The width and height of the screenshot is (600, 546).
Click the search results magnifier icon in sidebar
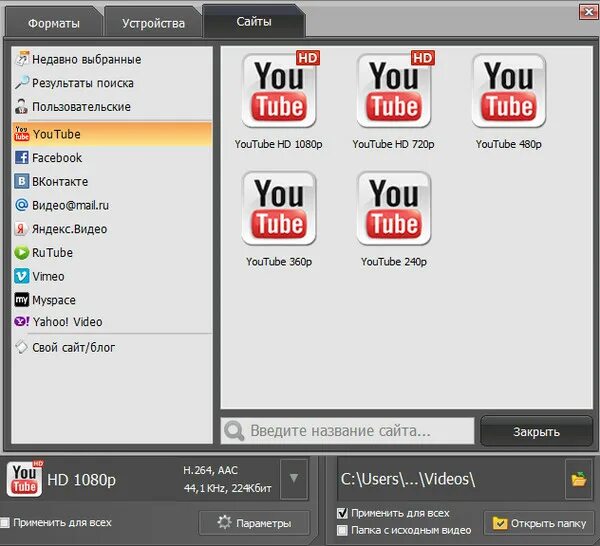[x=22, y=82]
